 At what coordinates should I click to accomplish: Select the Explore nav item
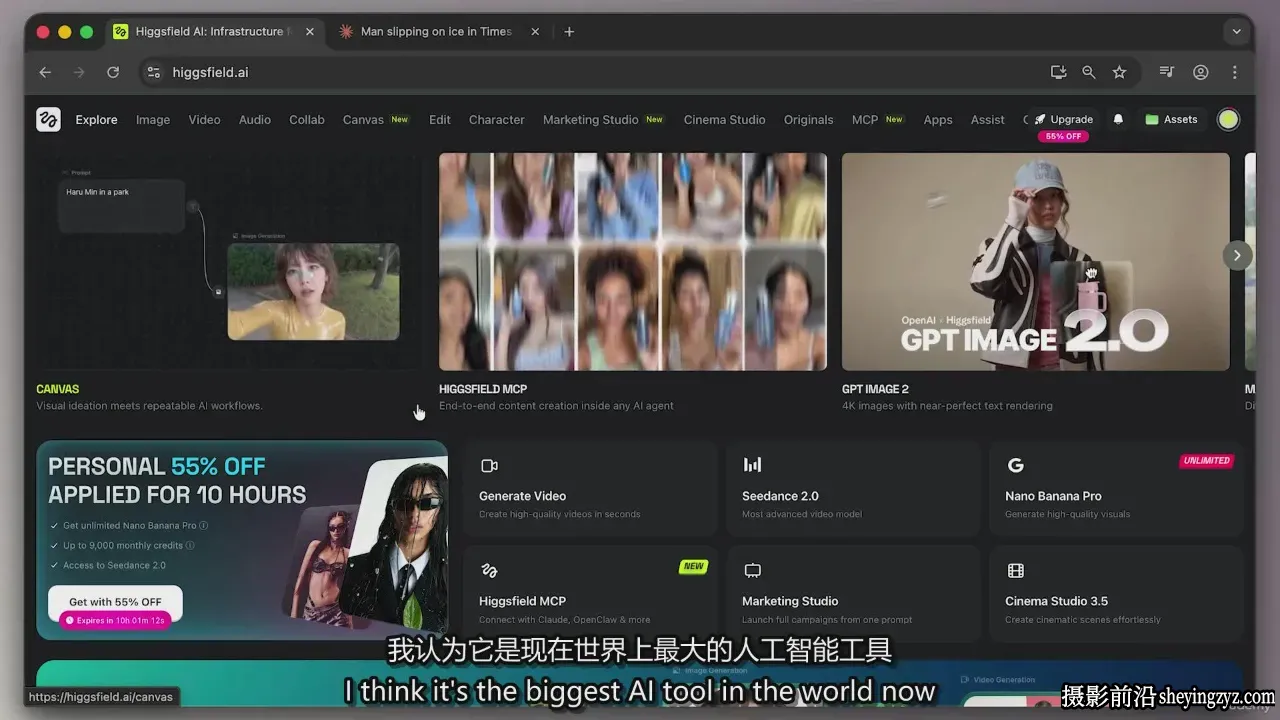pyautogui.click(x=96, y=120)
